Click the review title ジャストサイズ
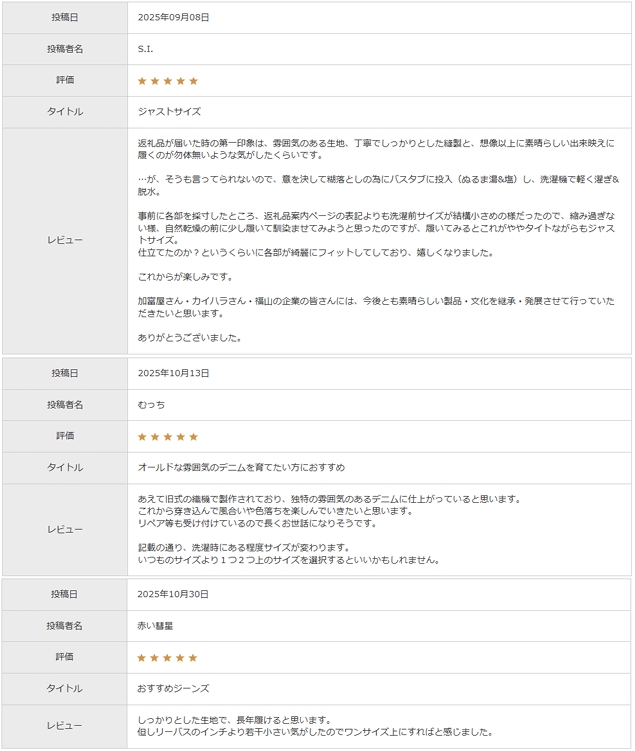This screenshot has width=635, height=751. pos(169,112)
